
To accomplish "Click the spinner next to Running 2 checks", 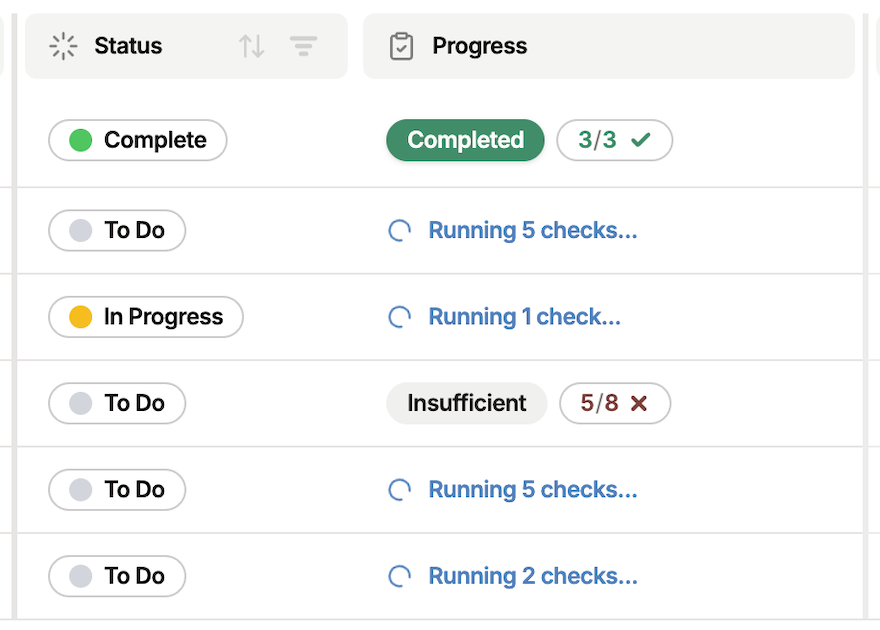I will coord(399,576).
